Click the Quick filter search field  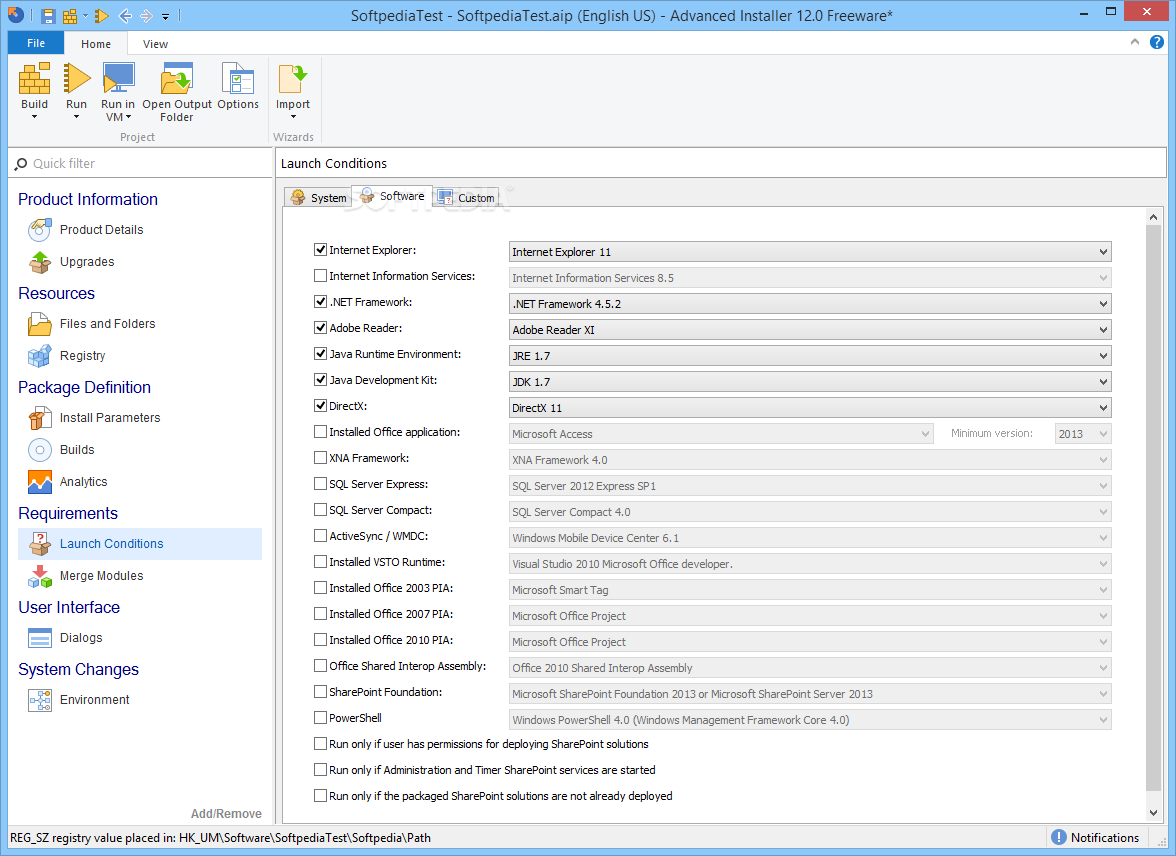click(x=141, y=164)
